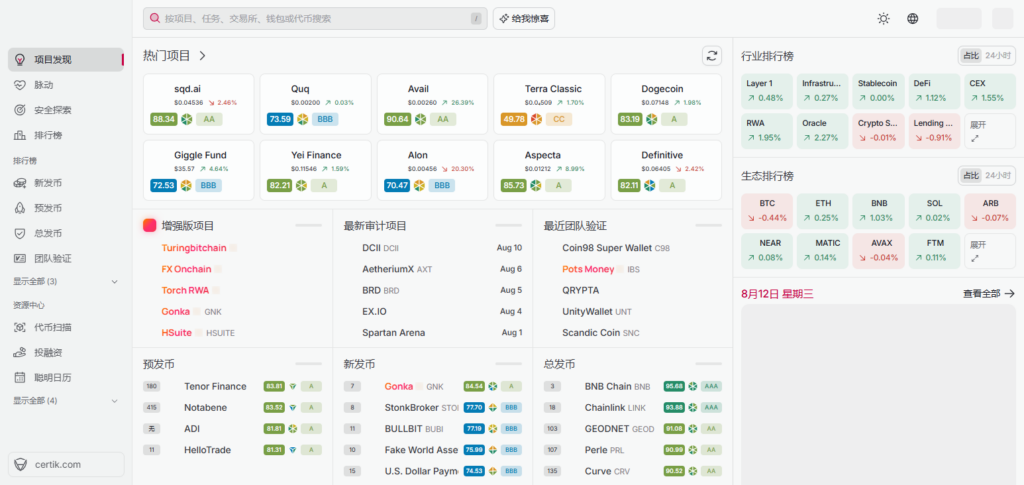Open the 增强版项目 section header
The image size is (1024, 485).
pos(188,226)
